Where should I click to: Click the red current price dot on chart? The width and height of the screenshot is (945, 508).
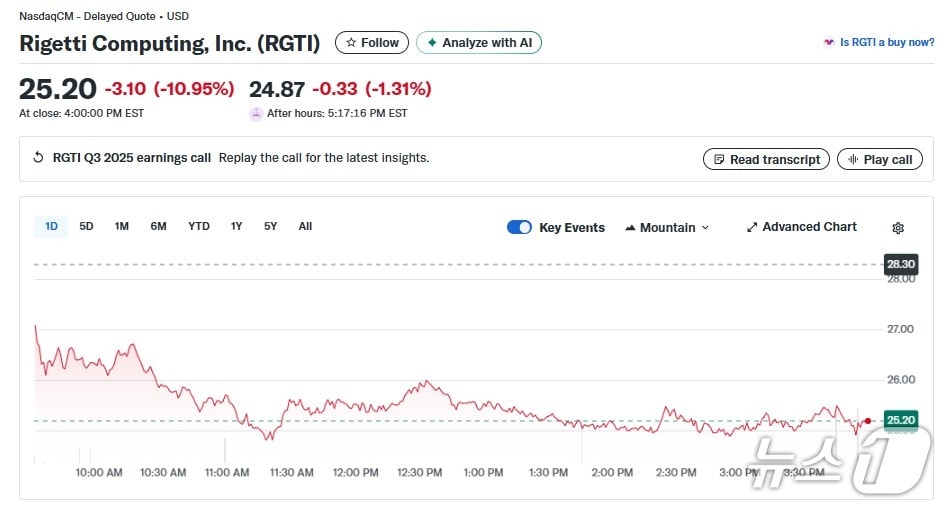click(867, 421)
